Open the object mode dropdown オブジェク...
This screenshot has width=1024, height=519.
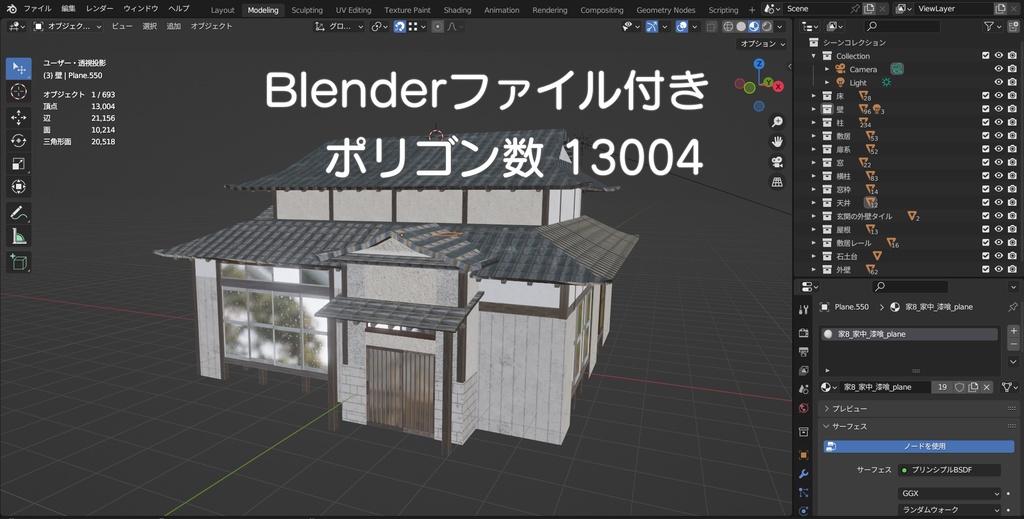pyautogui.click(x=68, y=27)
